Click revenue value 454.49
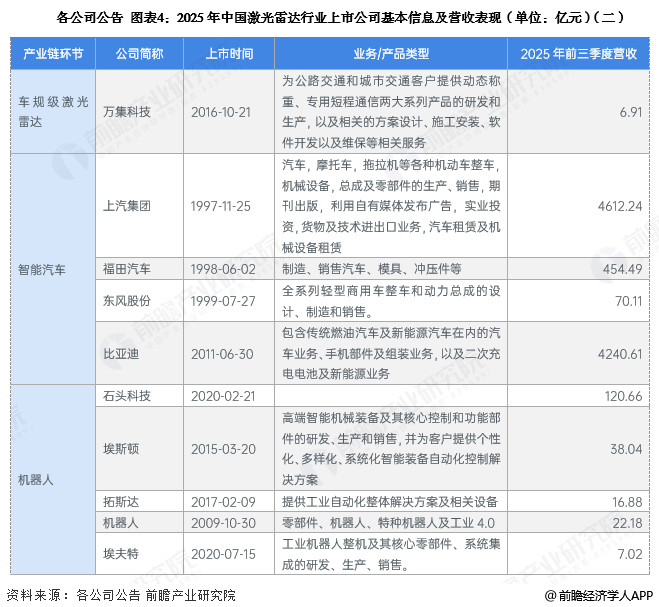Viewport: 659px width, 607px height. pyautogui.click(x=622, y=269)
